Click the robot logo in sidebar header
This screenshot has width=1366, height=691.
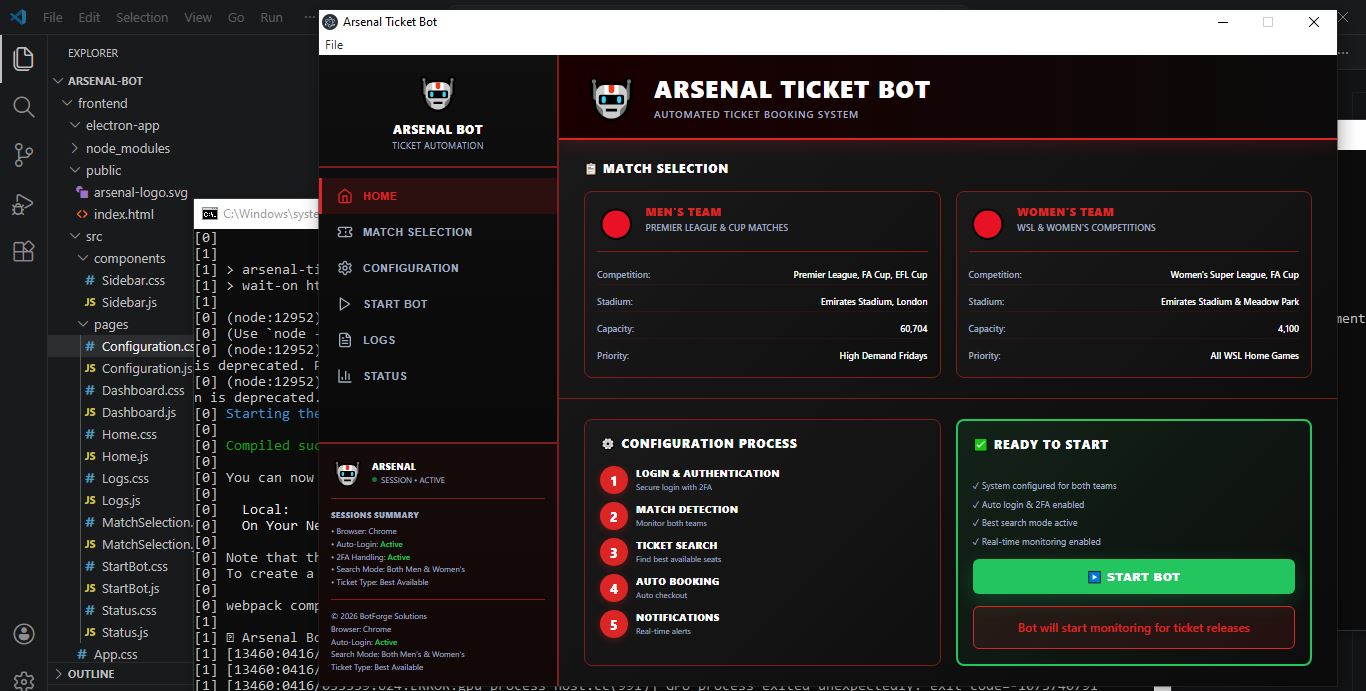coord(438,94)
